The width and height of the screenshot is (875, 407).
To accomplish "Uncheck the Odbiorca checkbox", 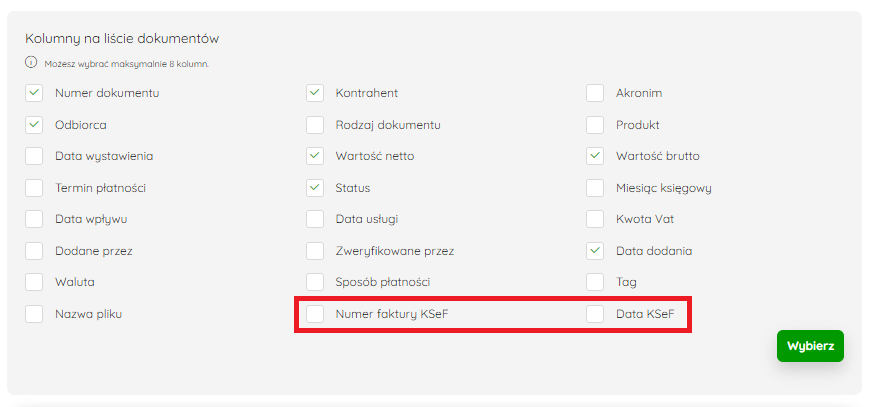I will [x=34, y=125].
